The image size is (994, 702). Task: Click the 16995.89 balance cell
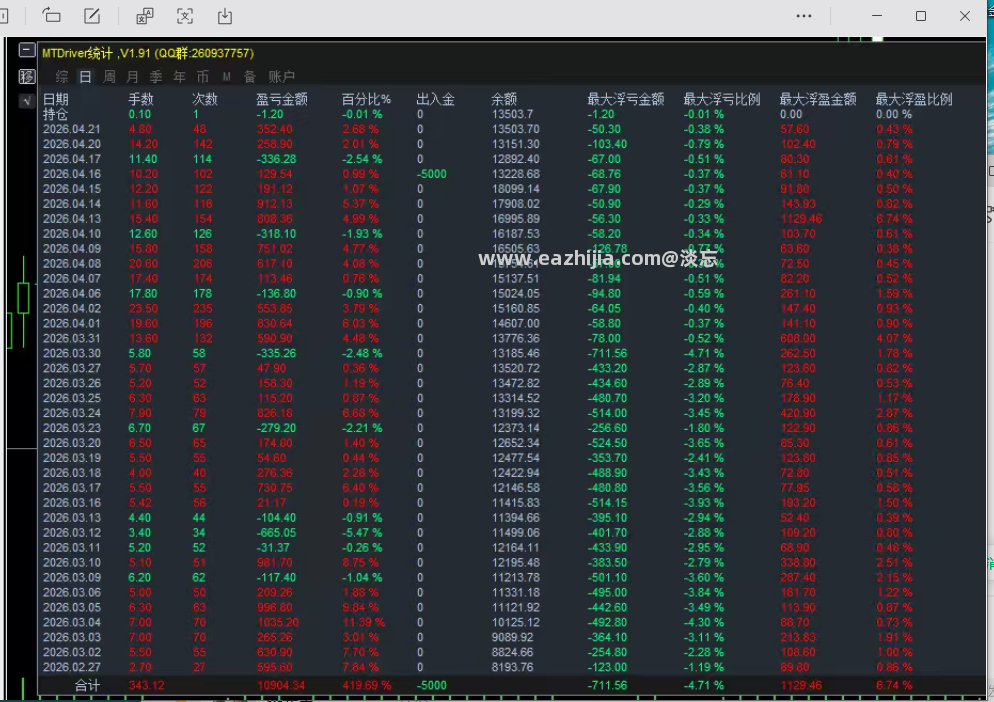click(x=516, y=219)
